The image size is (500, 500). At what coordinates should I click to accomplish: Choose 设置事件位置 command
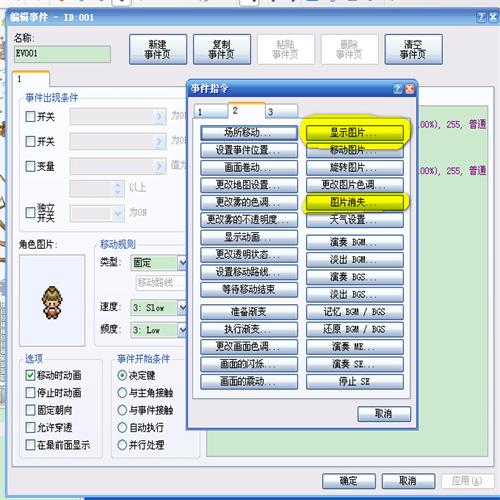249,150
